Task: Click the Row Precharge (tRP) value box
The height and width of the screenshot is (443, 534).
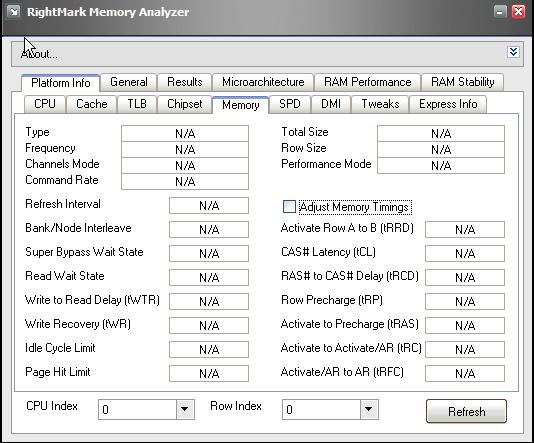Action: 465,301
